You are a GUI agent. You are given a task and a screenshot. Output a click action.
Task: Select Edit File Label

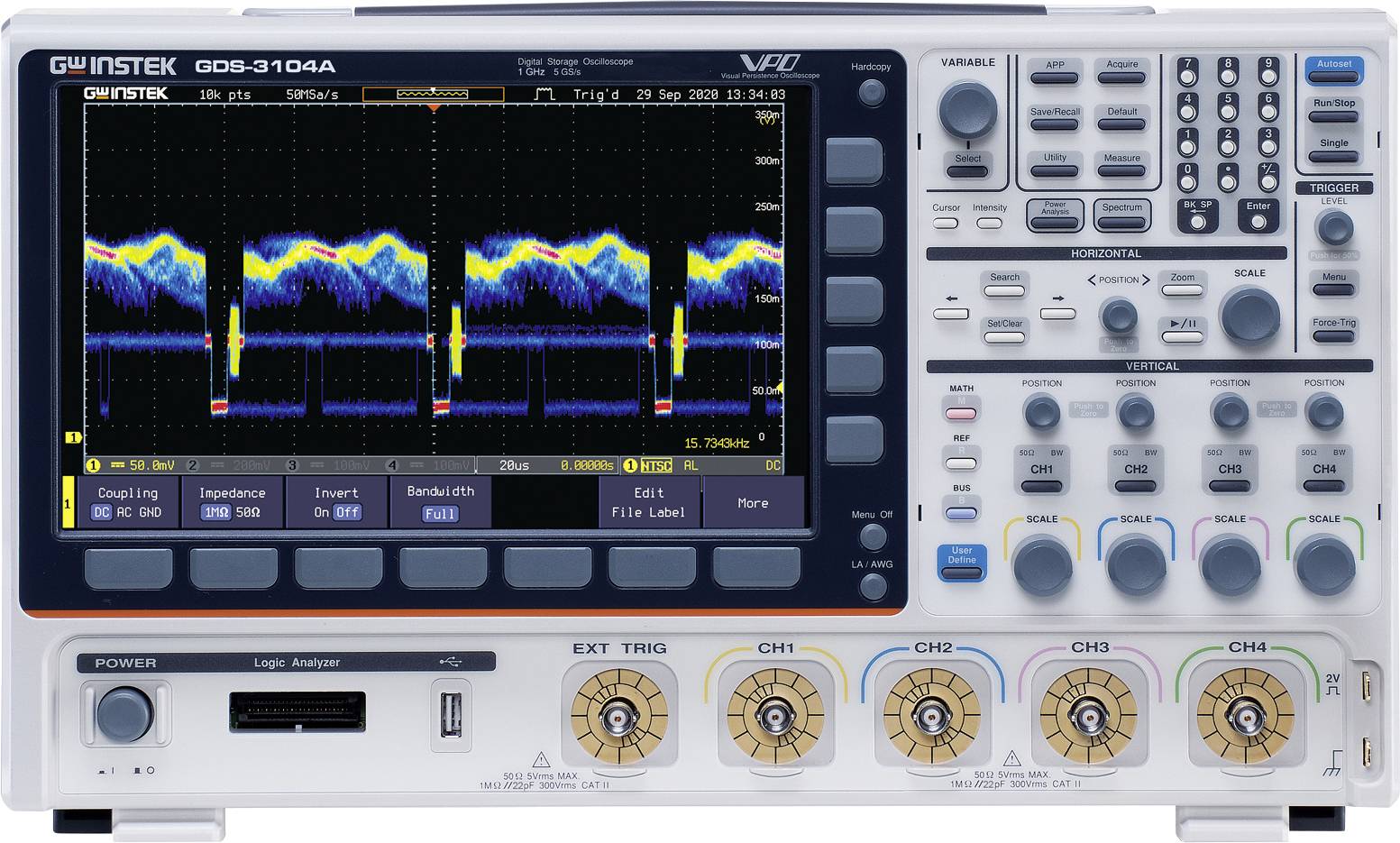click(648, 502)
